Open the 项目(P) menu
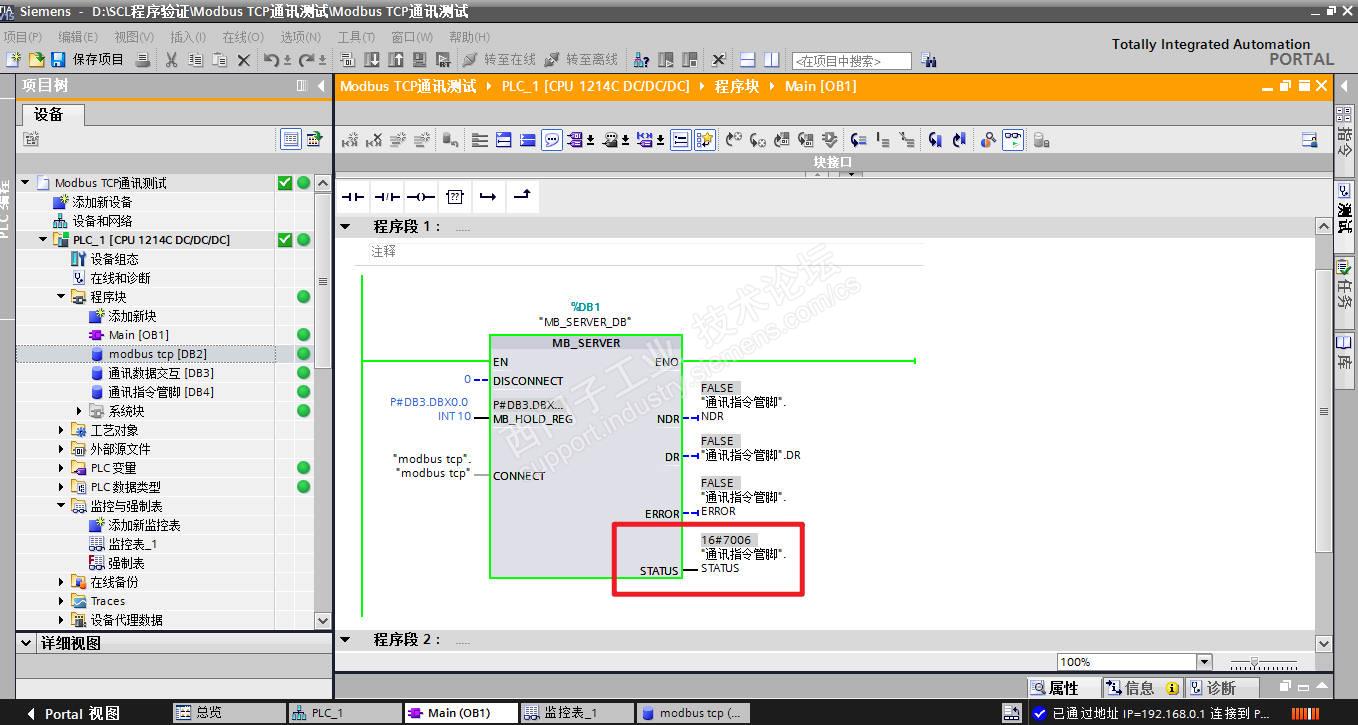The image size is (1358, 725). (23, 37)
